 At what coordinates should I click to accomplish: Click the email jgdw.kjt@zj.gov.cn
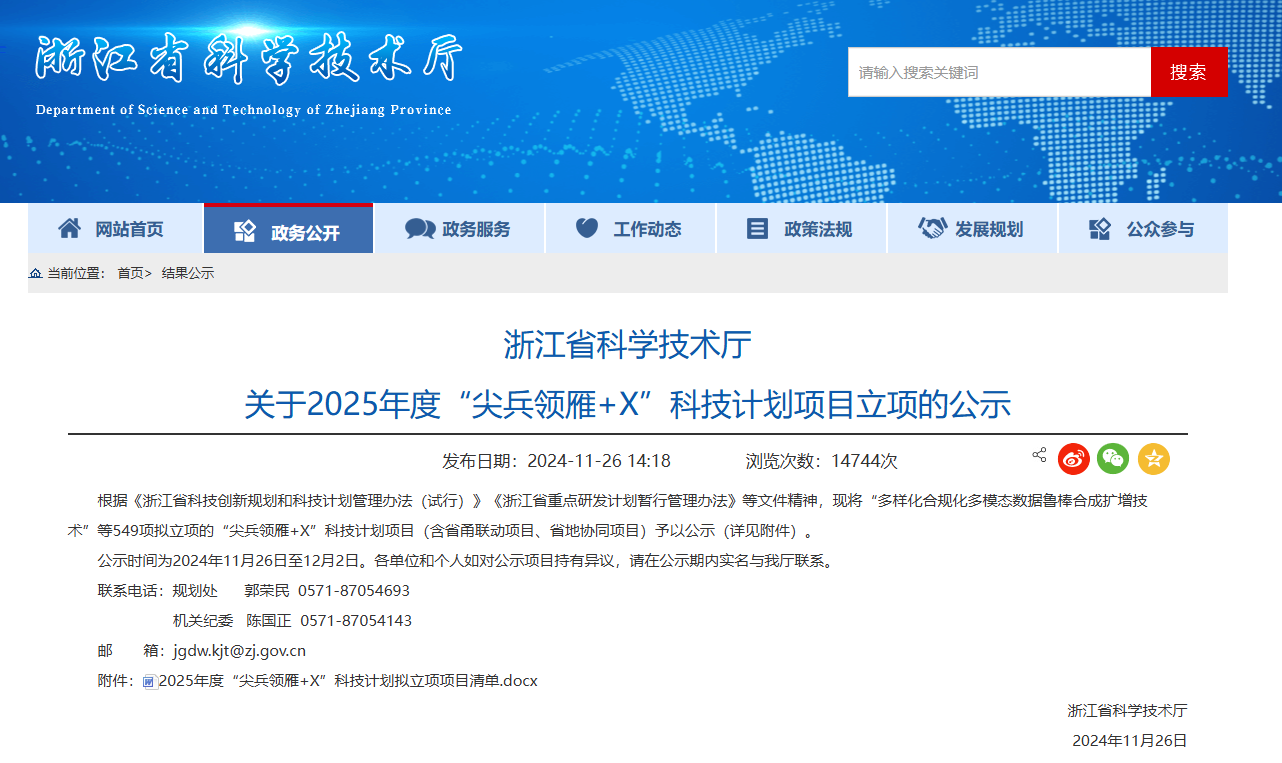239,651
